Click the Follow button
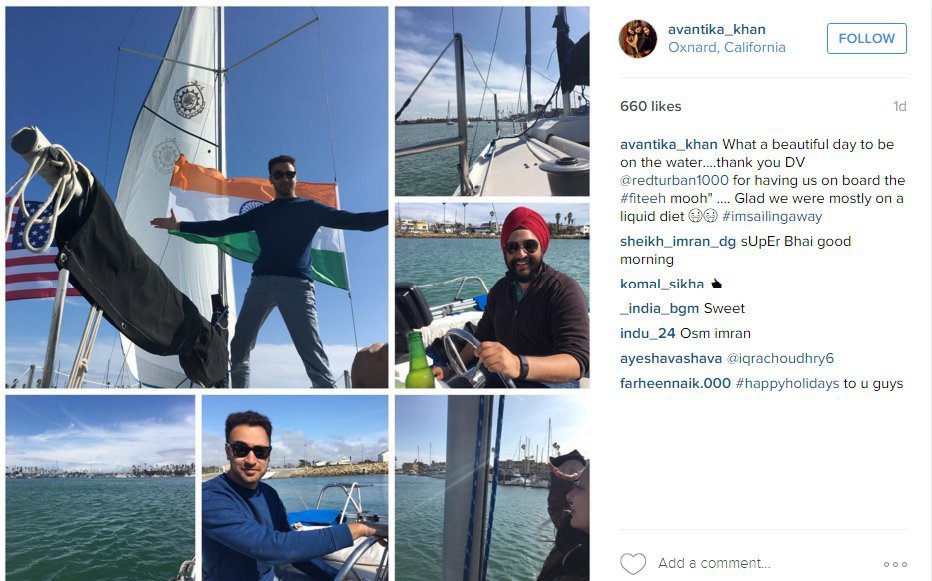The height and width of the screenshot is (581, 932). tap(867, 39)
